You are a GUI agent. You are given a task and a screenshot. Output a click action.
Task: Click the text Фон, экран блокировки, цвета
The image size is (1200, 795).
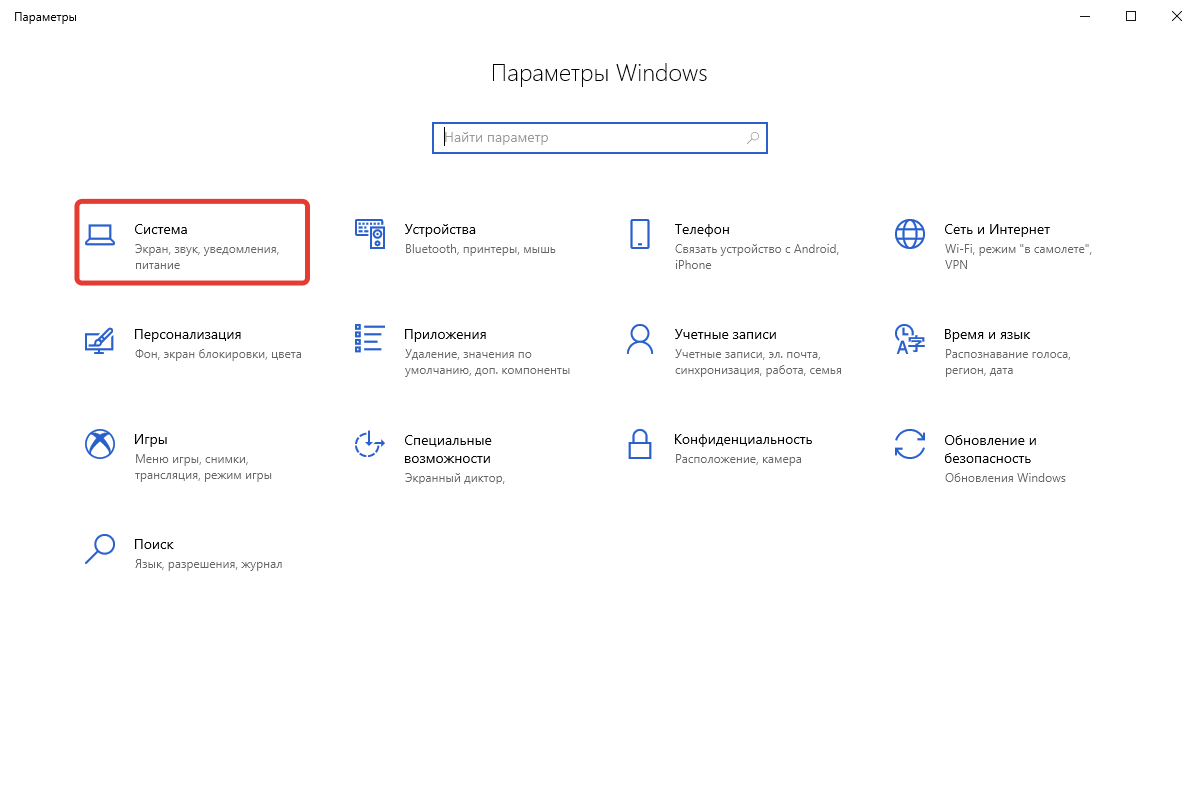click(x=218, y=354)
